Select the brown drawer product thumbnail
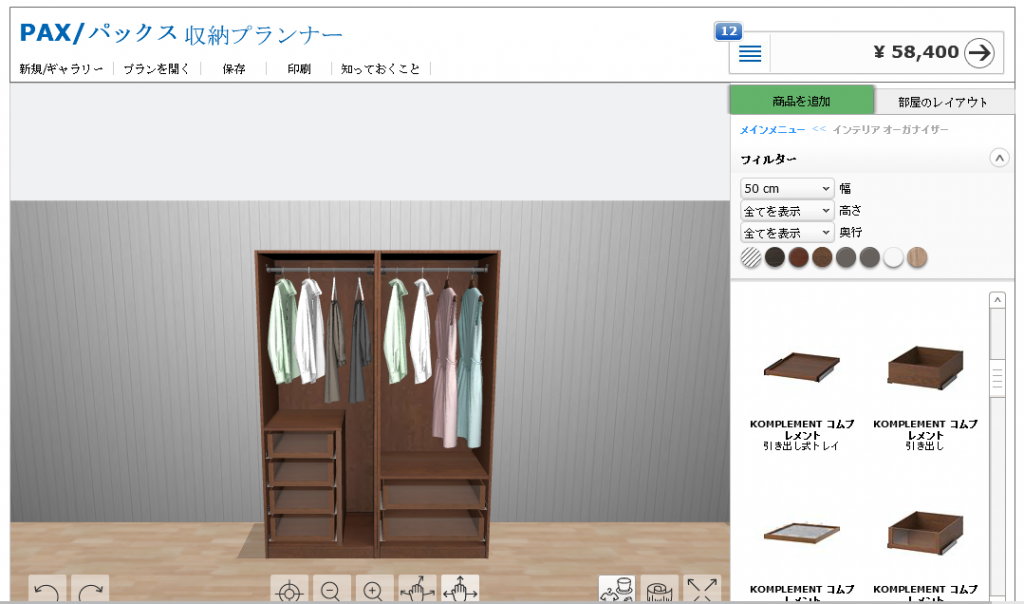This screenshot has width=1024, height=604. (x=925, y=367)
